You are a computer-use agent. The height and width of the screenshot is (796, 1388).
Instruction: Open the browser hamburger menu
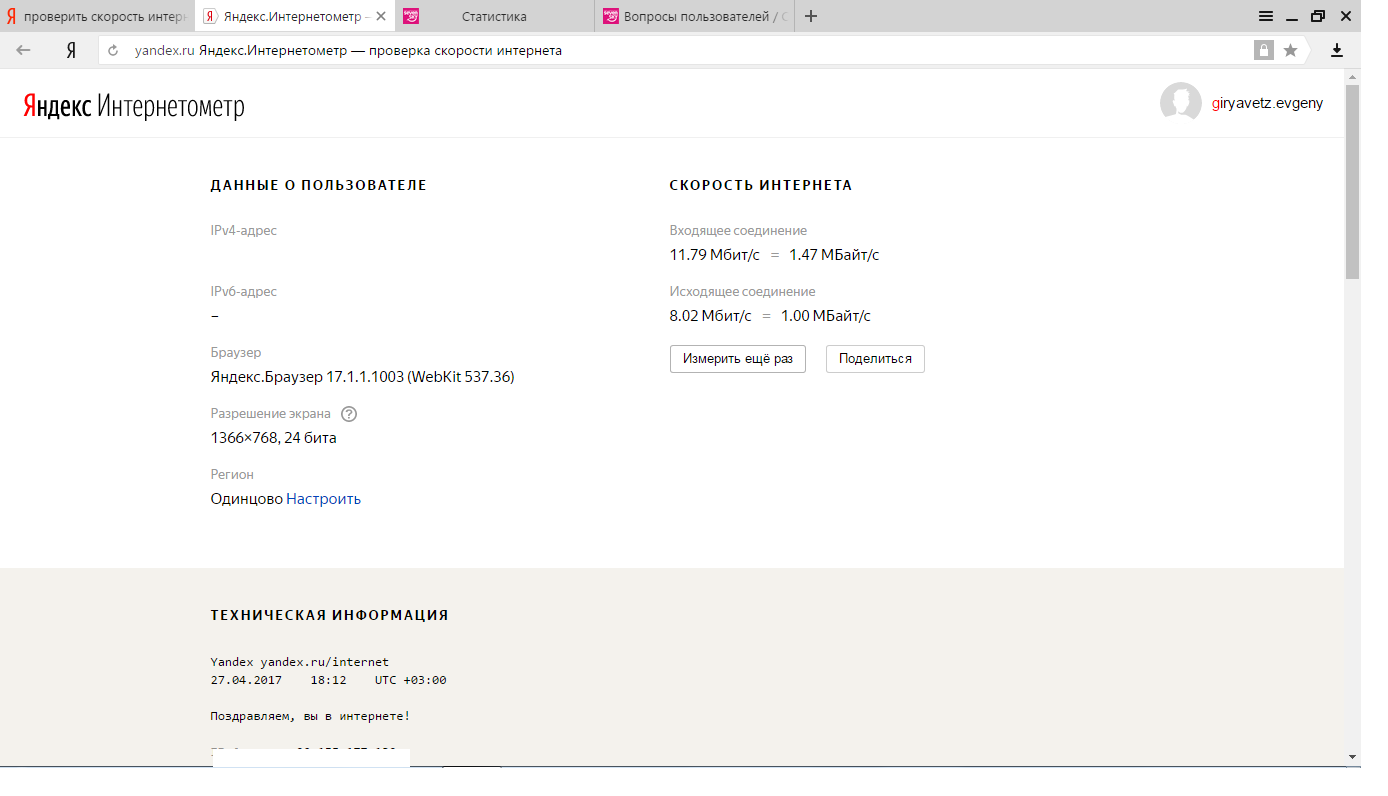(x=1265, y=16)
